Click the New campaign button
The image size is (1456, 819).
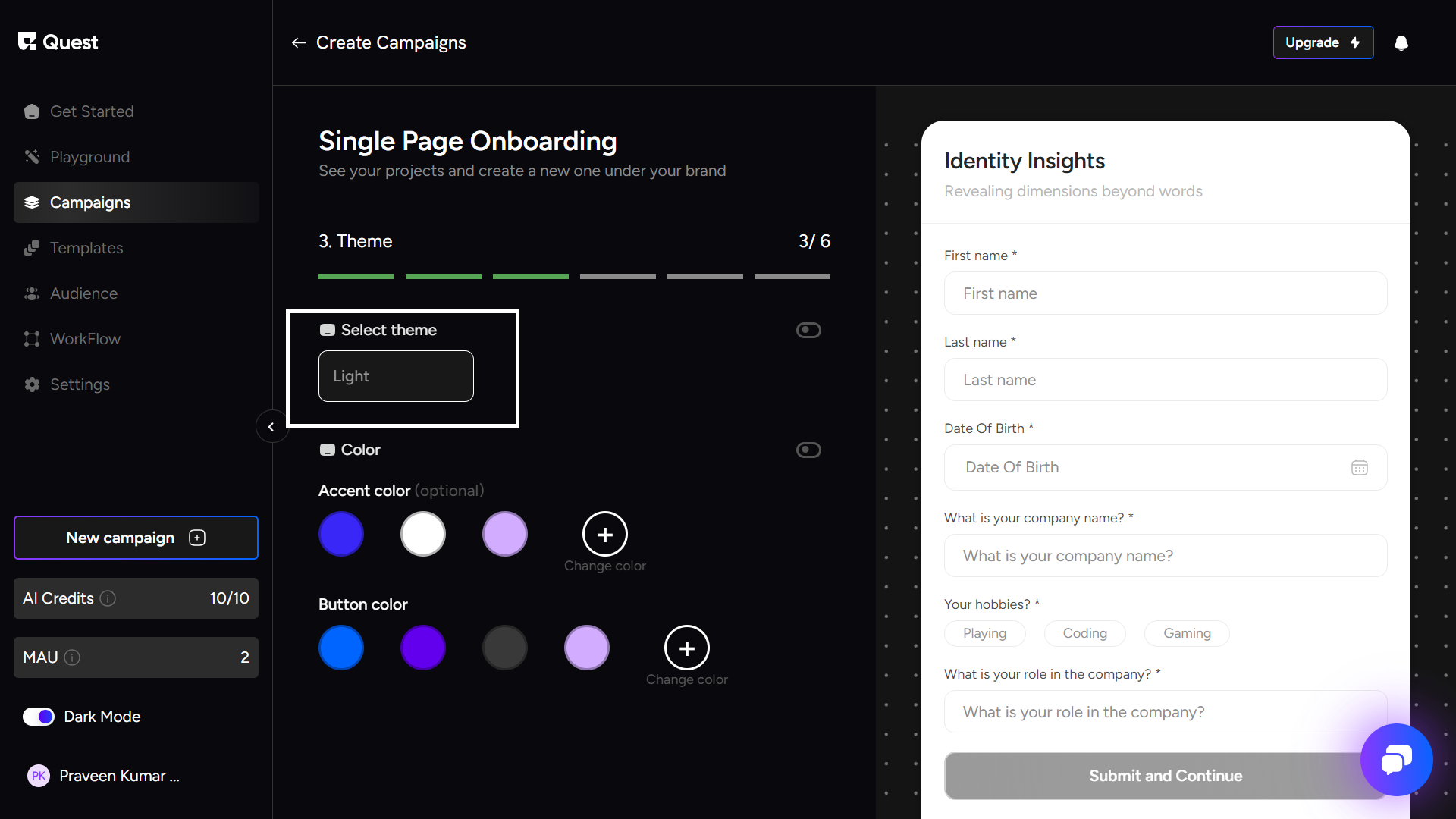click(136, 538)
